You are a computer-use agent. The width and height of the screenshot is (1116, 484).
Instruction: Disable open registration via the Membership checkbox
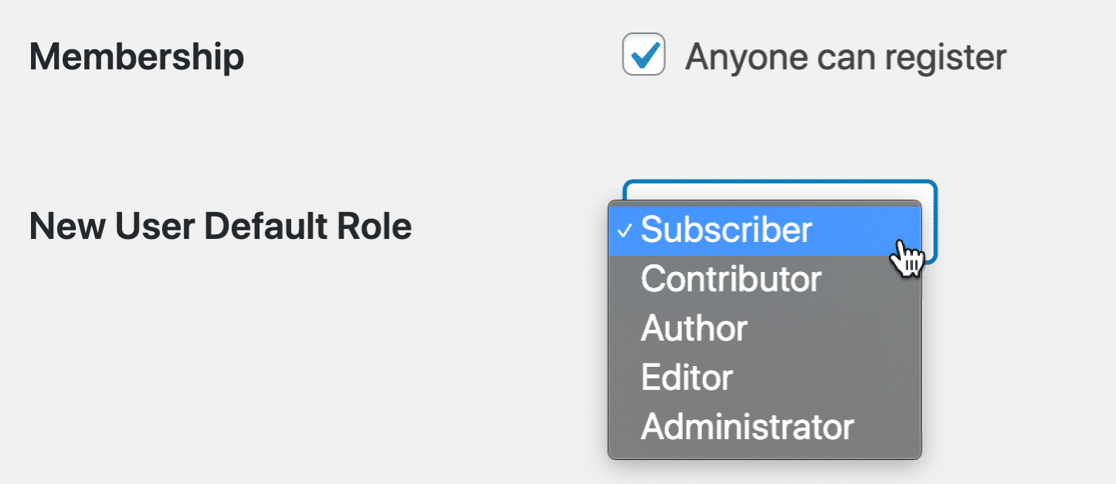644,55
